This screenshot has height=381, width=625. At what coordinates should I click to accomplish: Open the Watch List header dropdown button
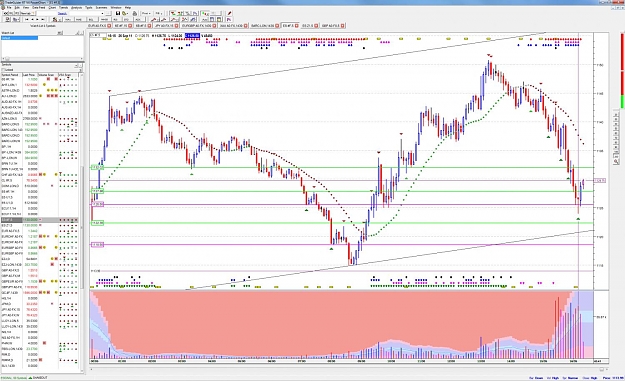click(x=60, y=33)
